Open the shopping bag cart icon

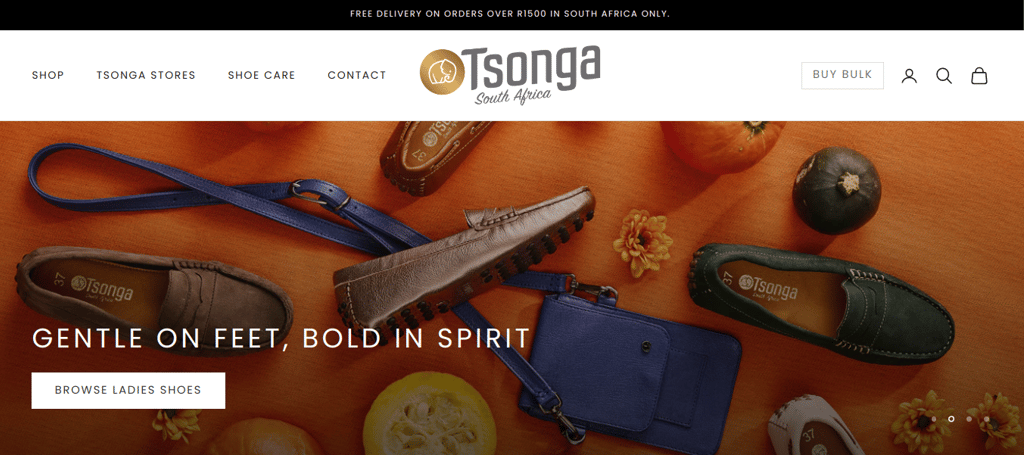coord(979,76)
